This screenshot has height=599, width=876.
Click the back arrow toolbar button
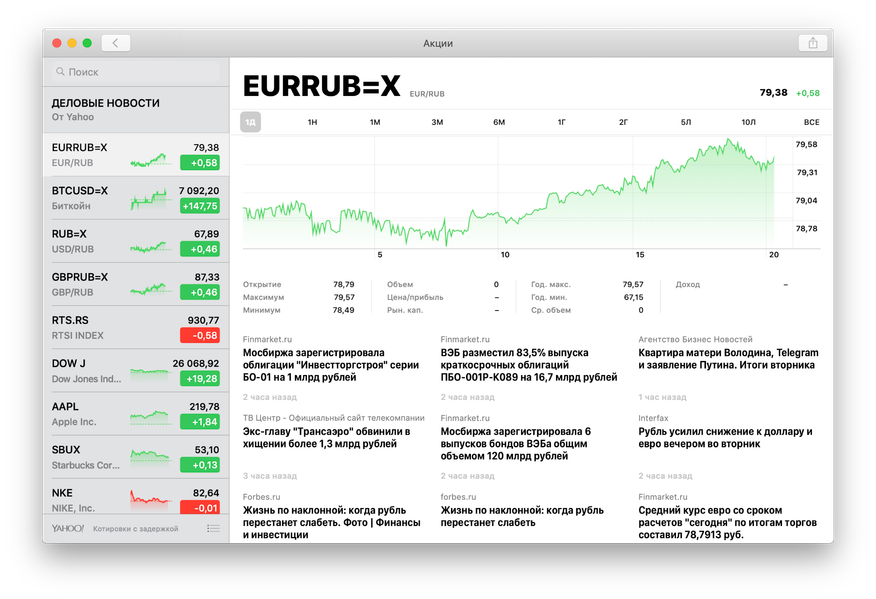pyautogui.click(x=116, y=43)
